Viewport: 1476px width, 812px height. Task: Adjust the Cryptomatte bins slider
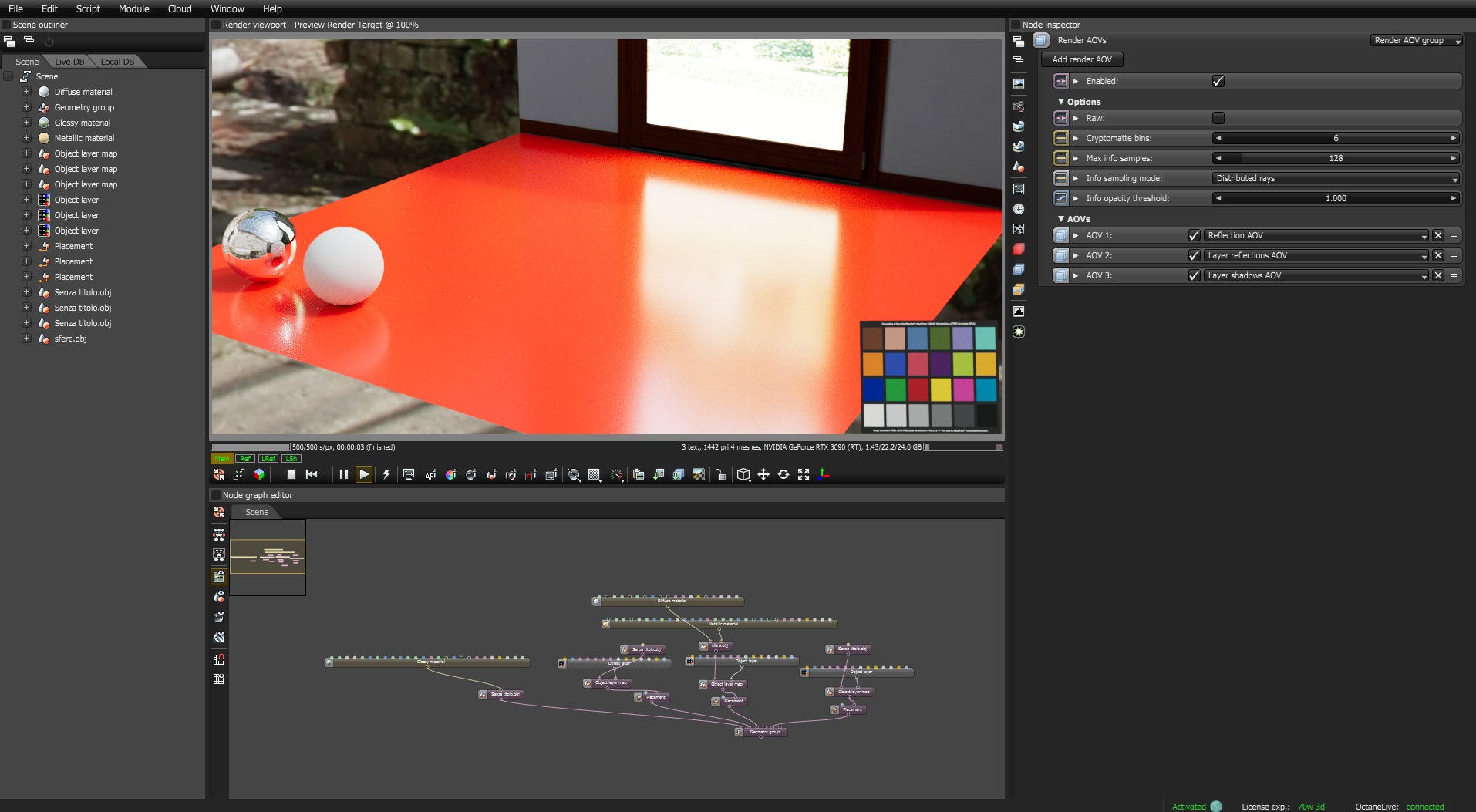coord(1336,138)
